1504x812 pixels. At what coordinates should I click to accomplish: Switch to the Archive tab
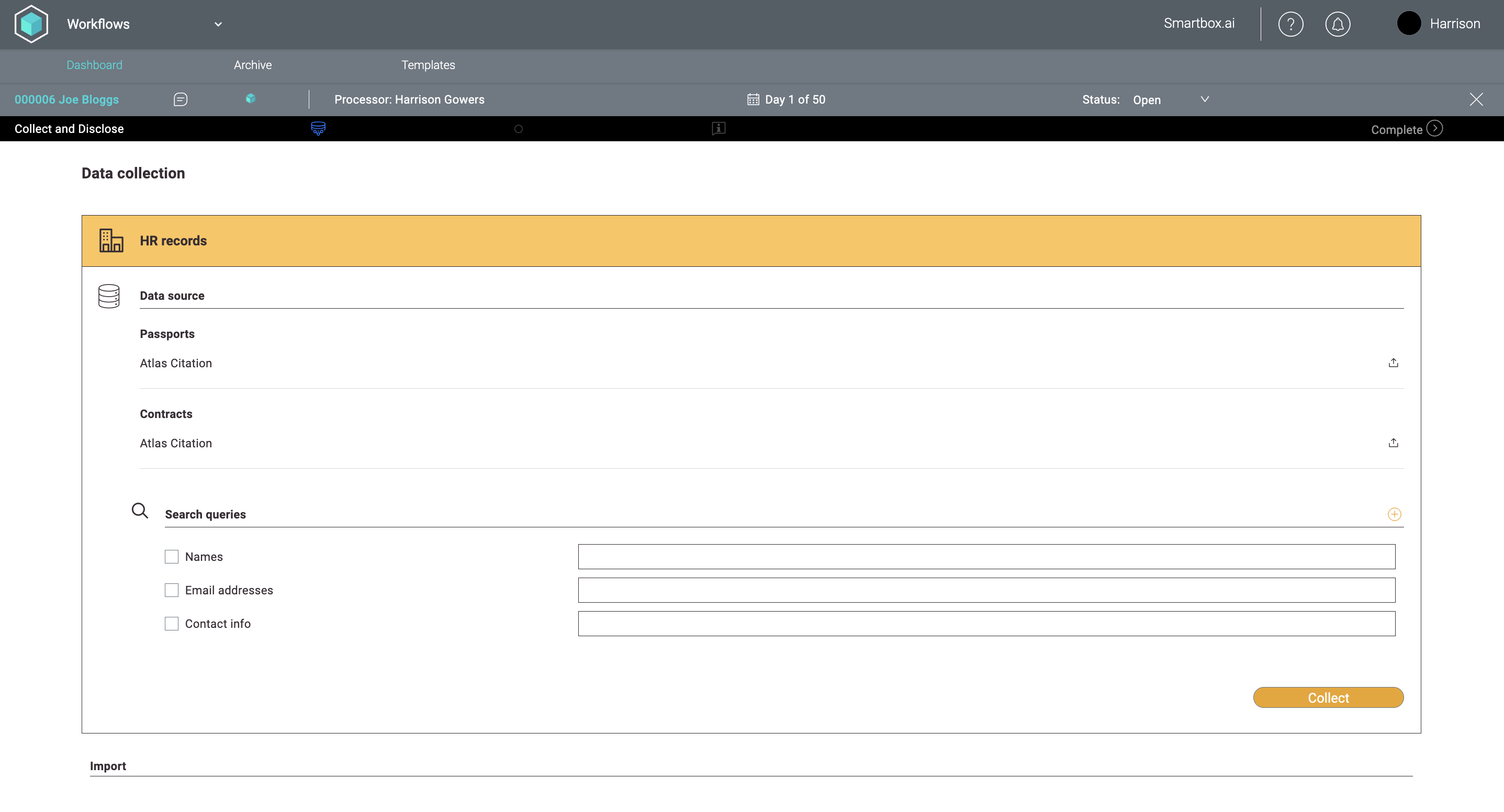tap(253, 65)
